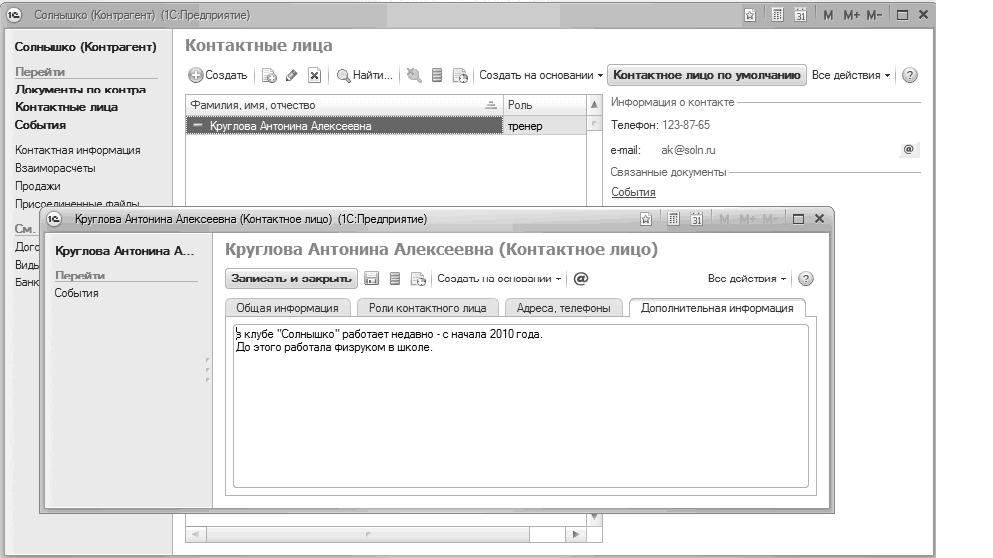Click the list-view icon in Контактные лица toolbar
Image resolution: width=993 pixels, height=558 pixels.
pos(437,75)
